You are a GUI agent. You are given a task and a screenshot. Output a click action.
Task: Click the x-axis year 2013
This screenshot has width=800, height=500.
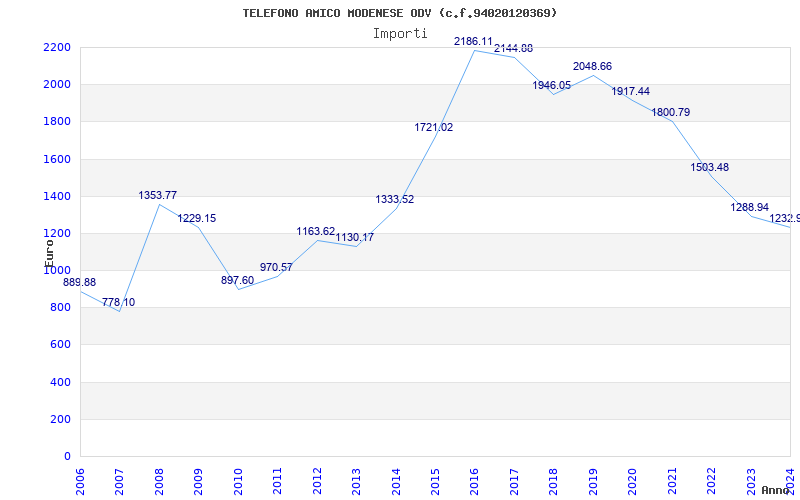[356, 482]
